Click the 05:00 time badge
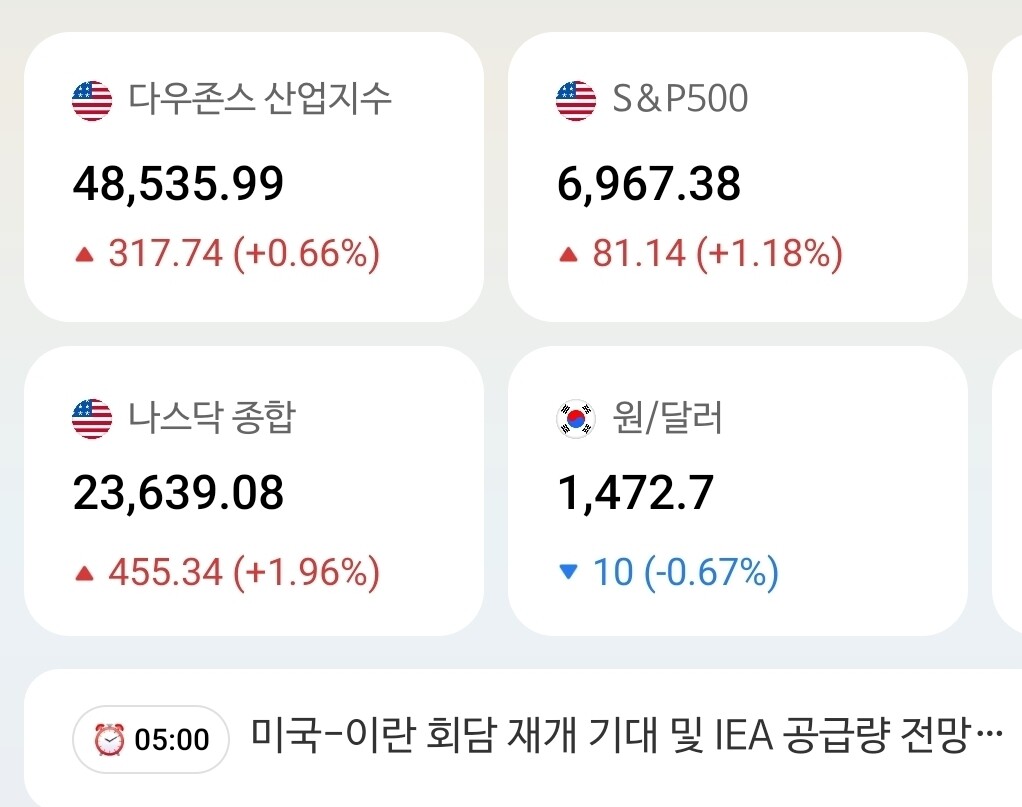Viewport: 1022px width, 807px height. pyautogui.click(x=171, y=740)
